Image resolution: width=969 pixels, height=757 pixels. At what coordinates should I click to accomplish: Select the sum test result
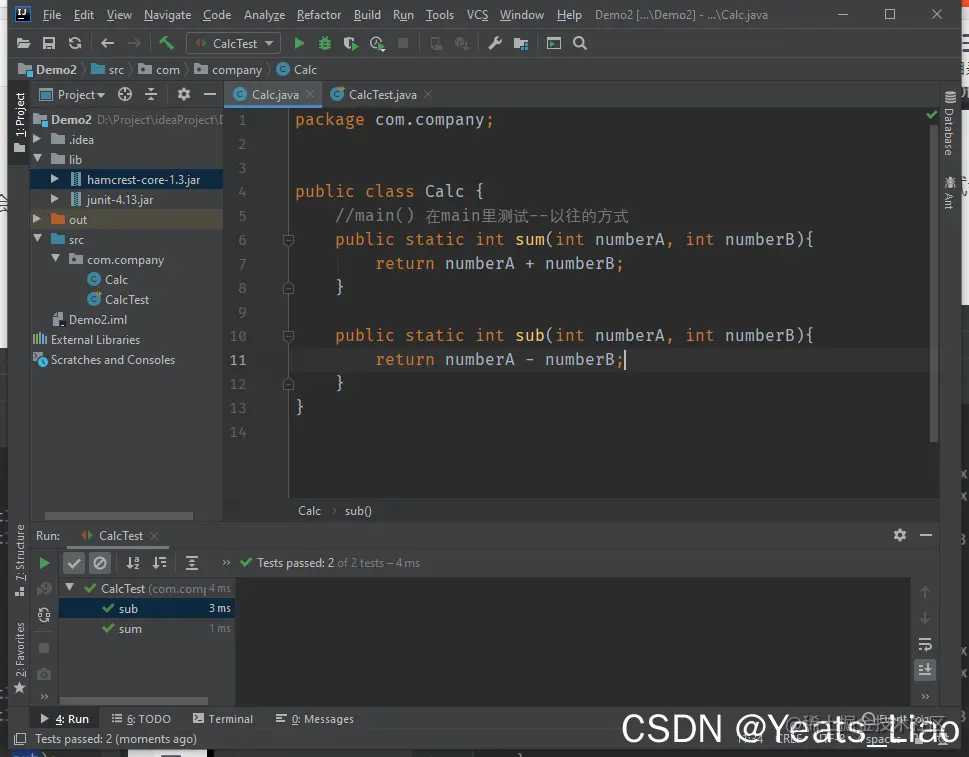pyautogui.click(x=147, y=628)
